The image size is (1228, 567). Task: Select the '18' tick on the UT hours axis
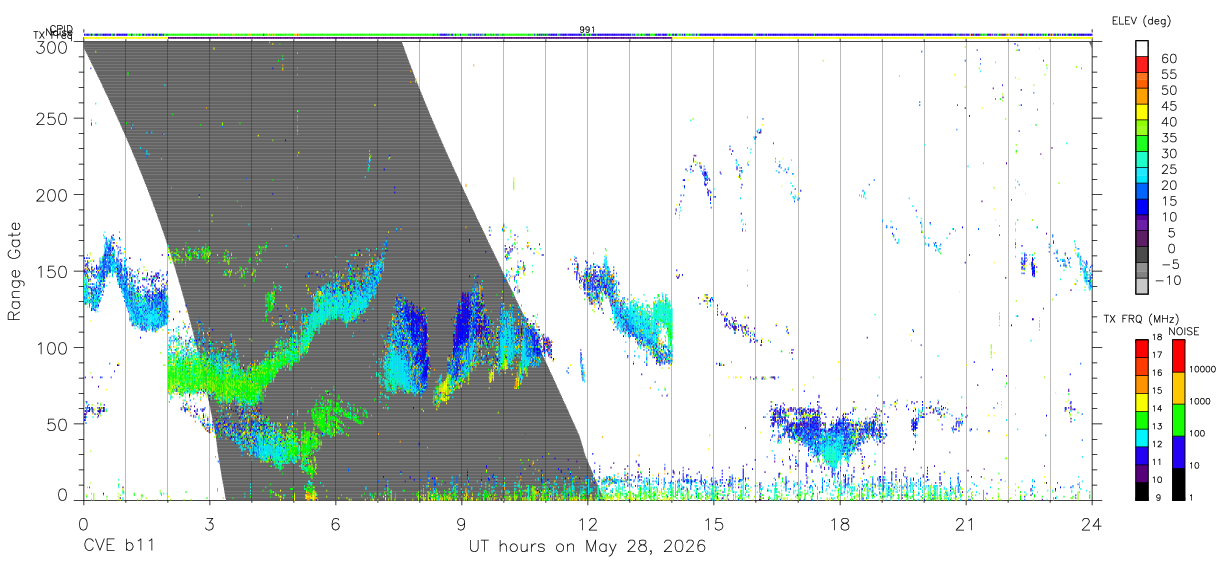tap(840, 524)
